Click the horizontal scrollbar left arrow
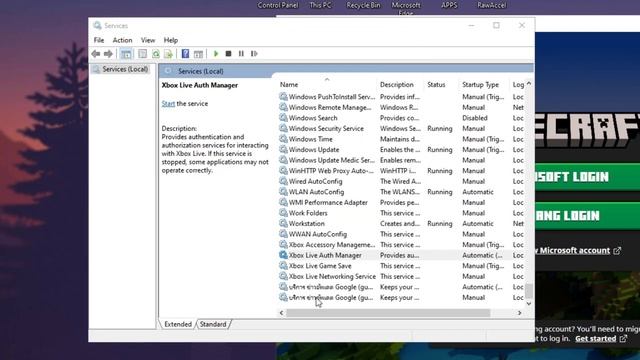Screen dimensions: 640x360 (x=281, y=313)
